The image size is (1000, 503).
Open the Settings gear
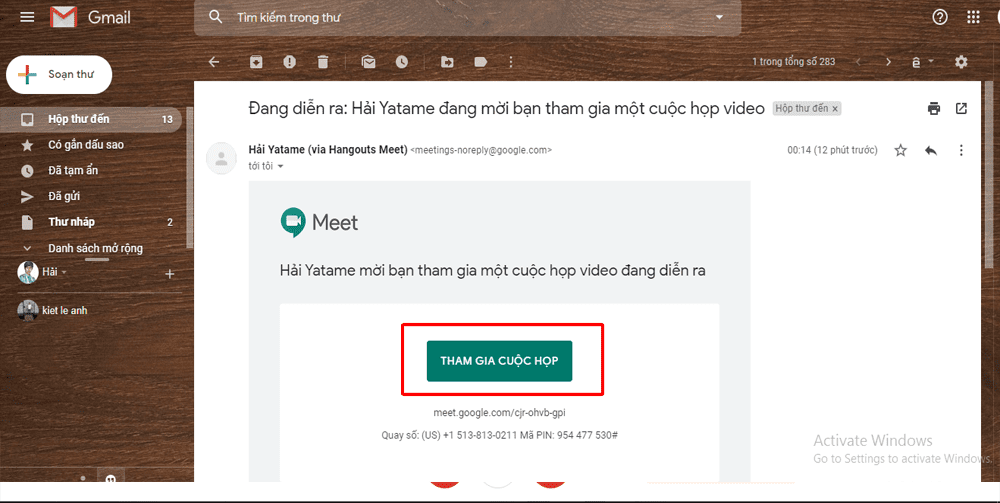coord(961,62)
